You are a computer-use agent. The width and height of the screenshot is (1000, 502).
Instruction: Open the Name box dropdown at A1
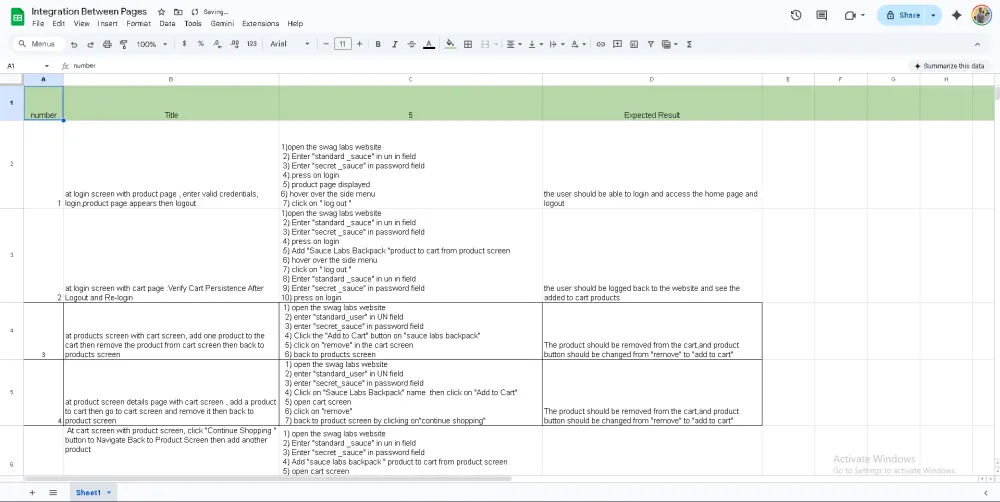[x=47, y=66]
